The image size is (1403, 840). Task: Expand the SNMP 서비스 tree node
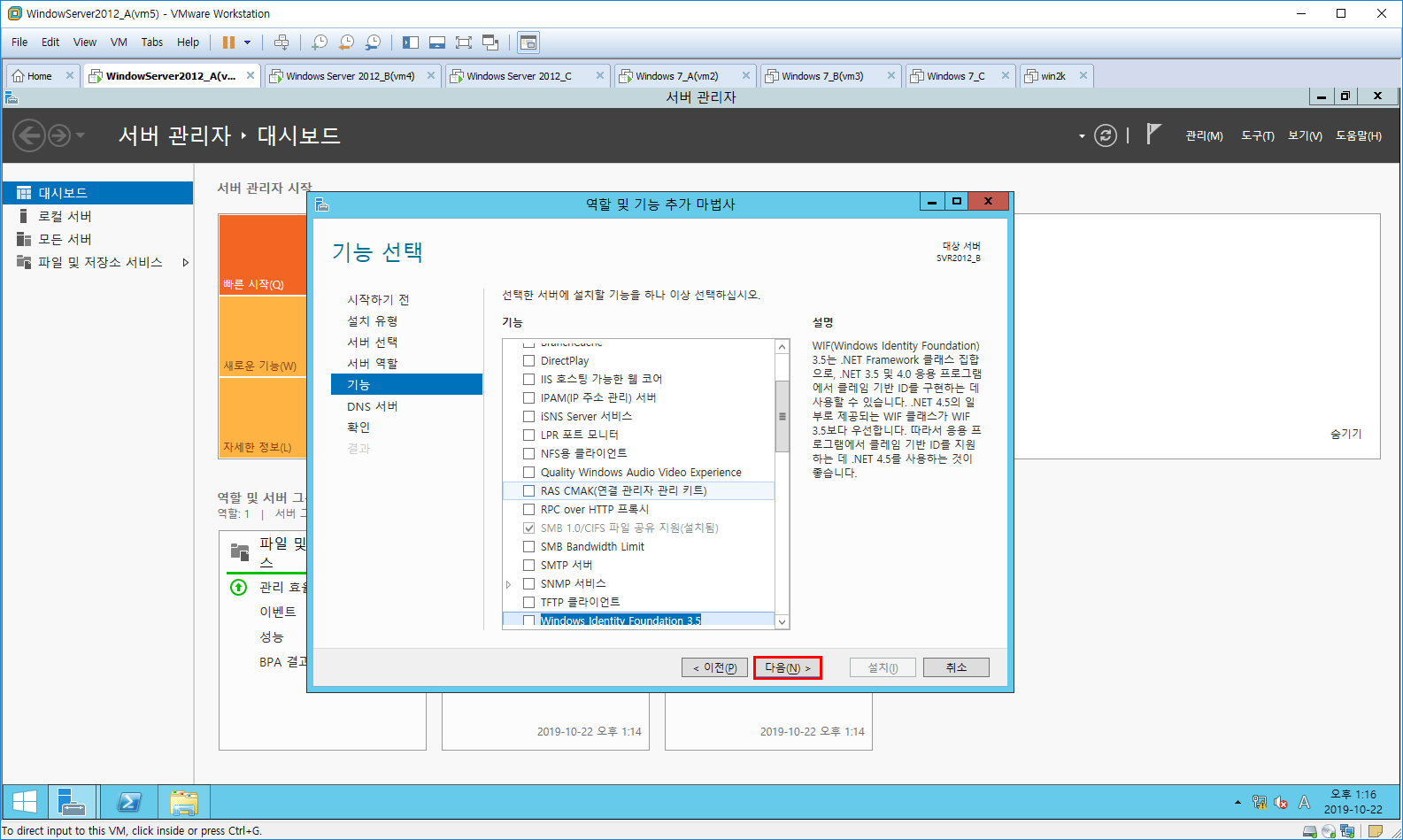[x=509, y=584]
